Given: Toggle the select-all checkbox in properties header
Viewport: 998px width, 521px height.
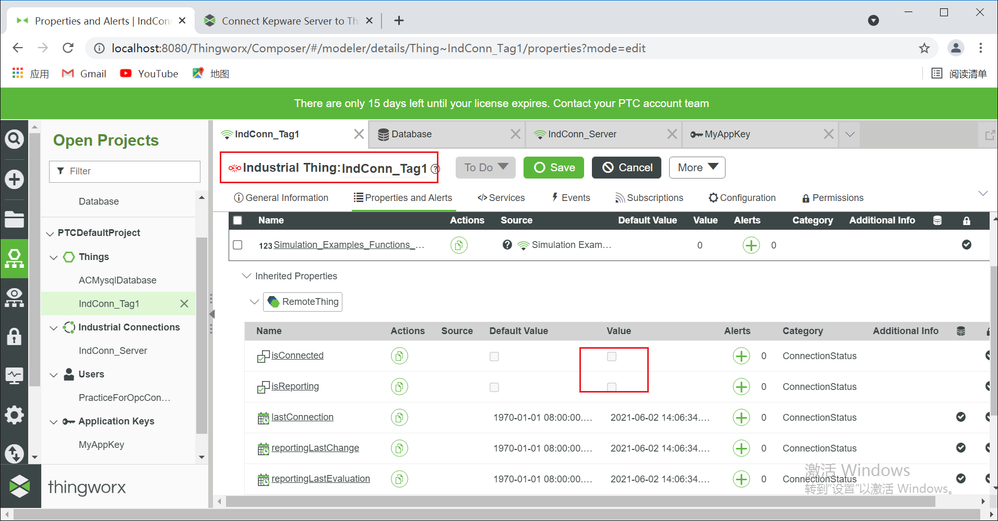Looking at the screenshot, I should coord(237,221).
